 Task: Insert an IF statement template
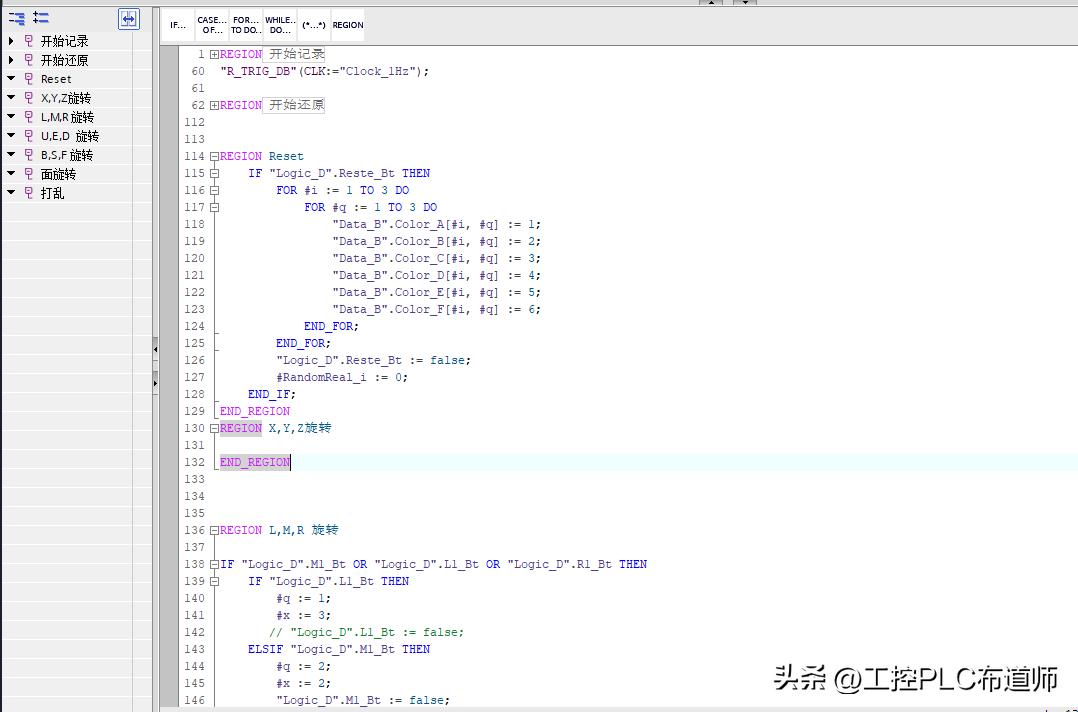point(178,25)
